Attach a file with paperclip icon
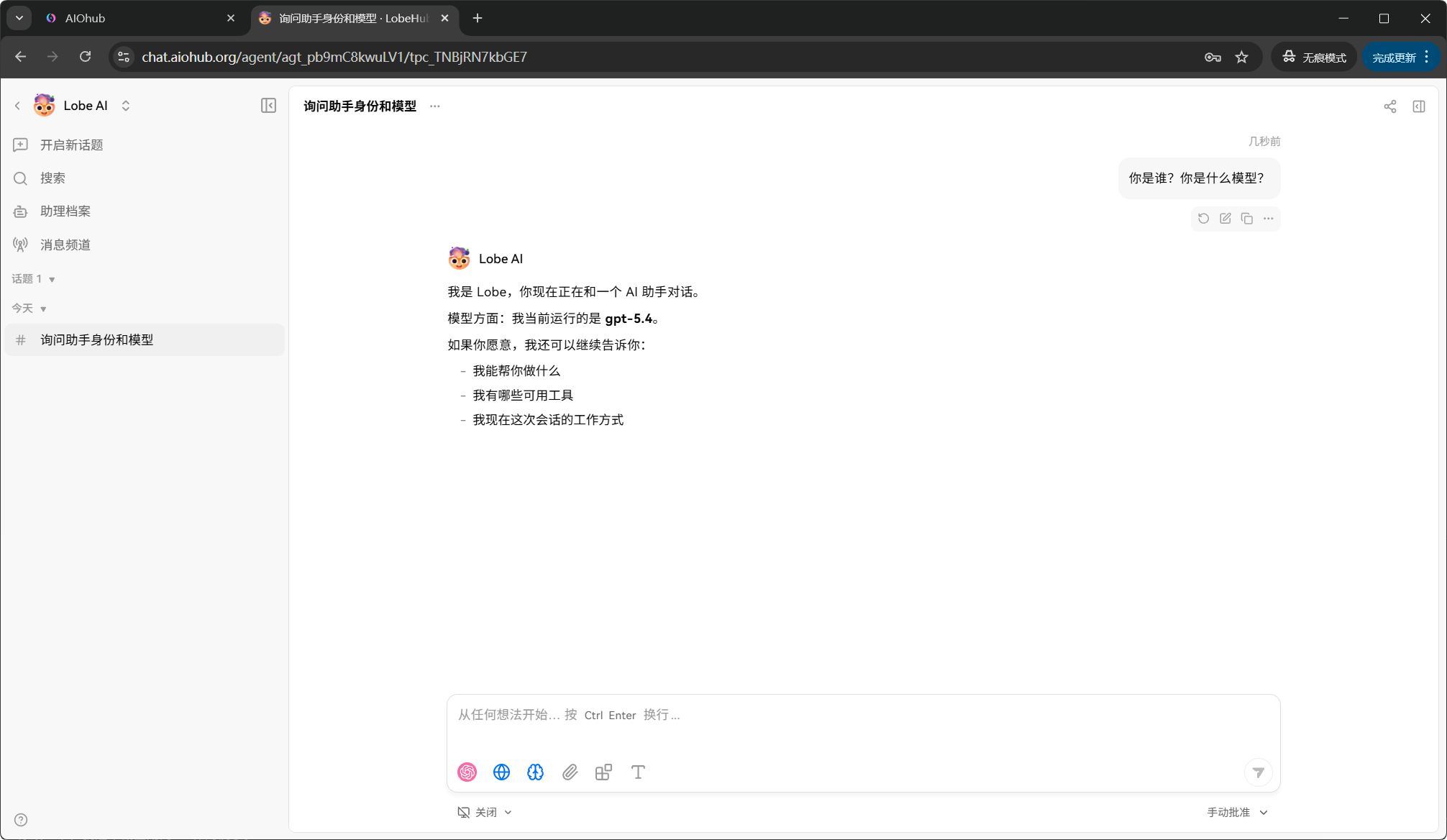1447x840 pixels. point(570,772)
